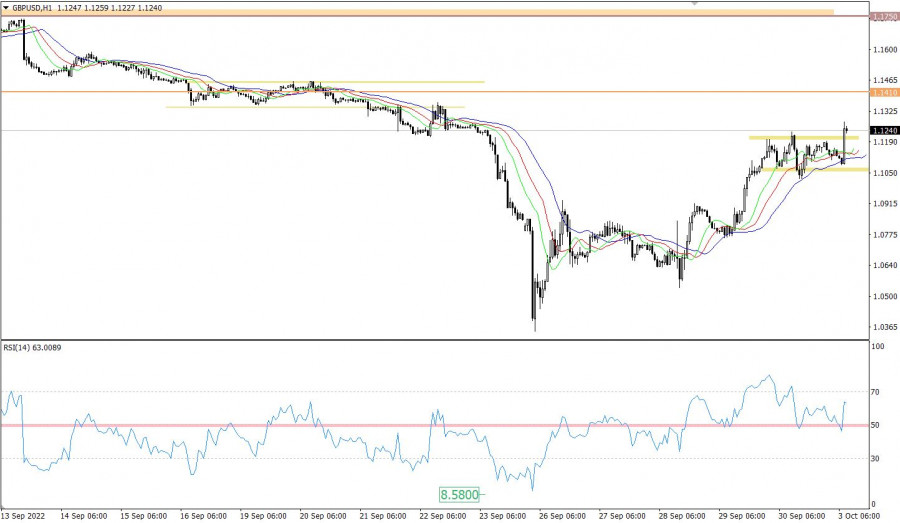Click the 1.1600 price axis label

884,49
